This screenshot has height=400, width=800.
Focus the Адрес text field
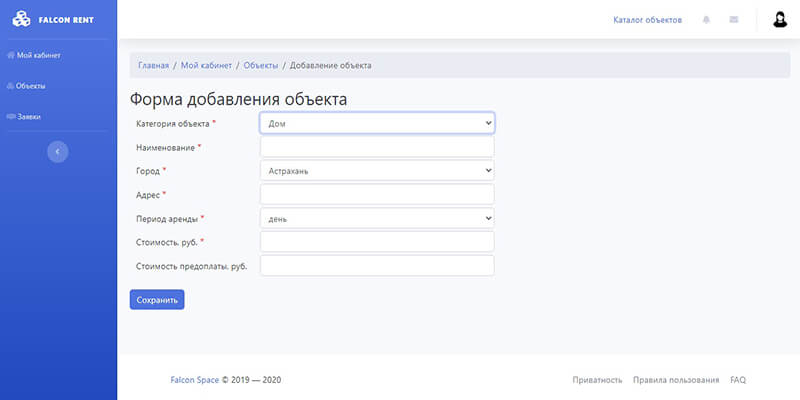[377, 194]
